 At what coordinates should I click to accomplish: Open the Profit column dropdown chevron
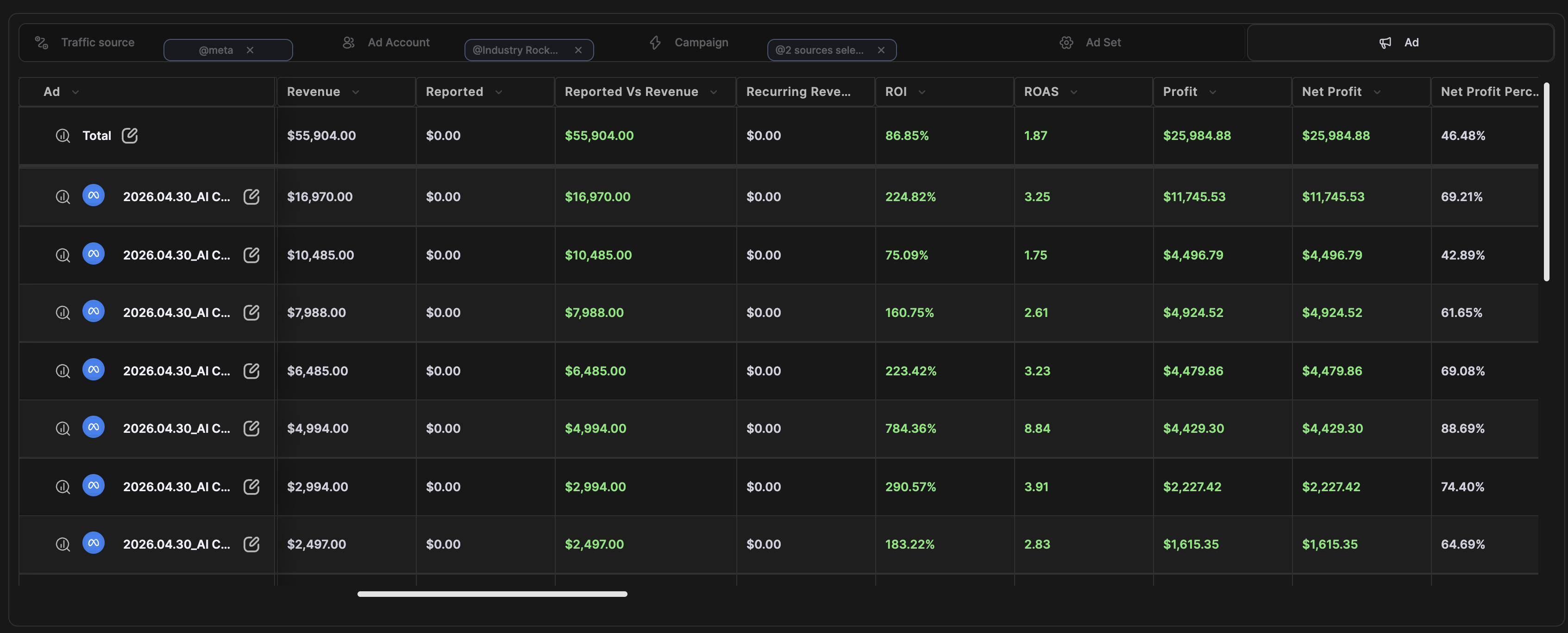[x=1212, y=92]
